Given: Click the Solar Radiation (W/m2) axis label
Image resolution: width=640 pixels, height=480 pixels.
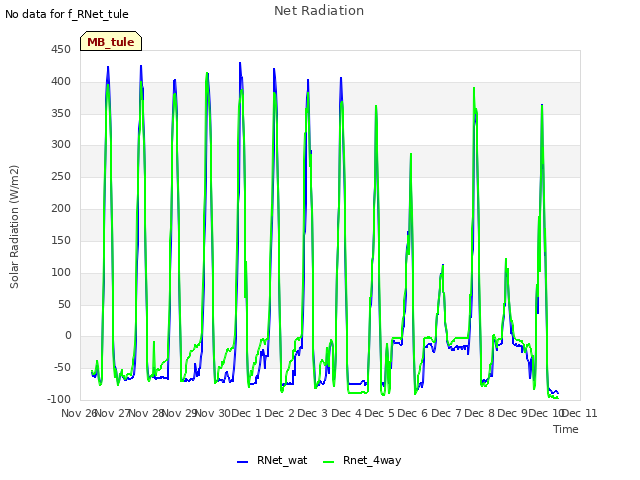Looking at the screenshot, I should (x=14, y=227).
